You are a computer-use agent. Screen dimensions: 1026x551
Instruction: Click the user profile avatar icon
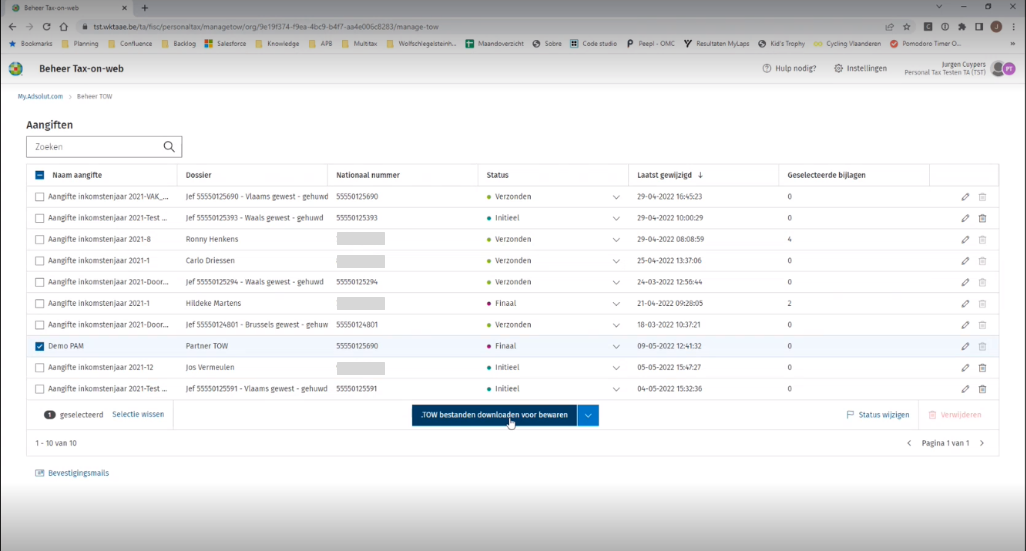1002,69
